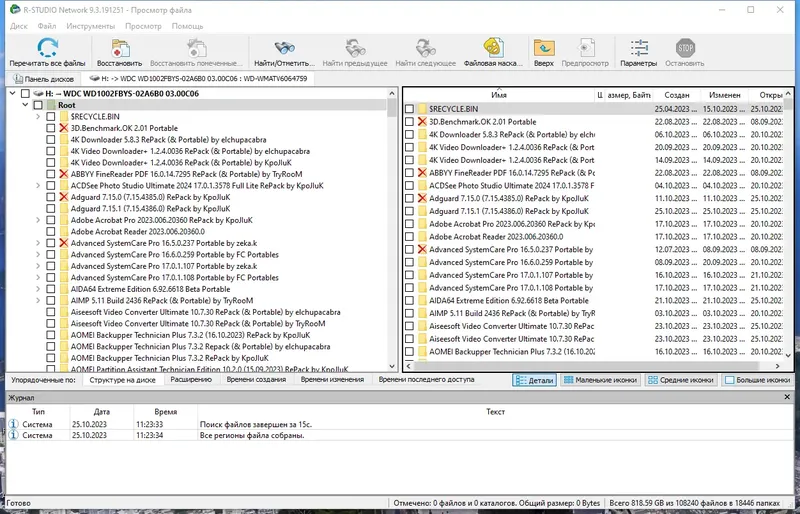Screen dimensions: 800x514
Task: Click the red X icon of ABBYY FineReader in right list
Action: click(422, 173)
